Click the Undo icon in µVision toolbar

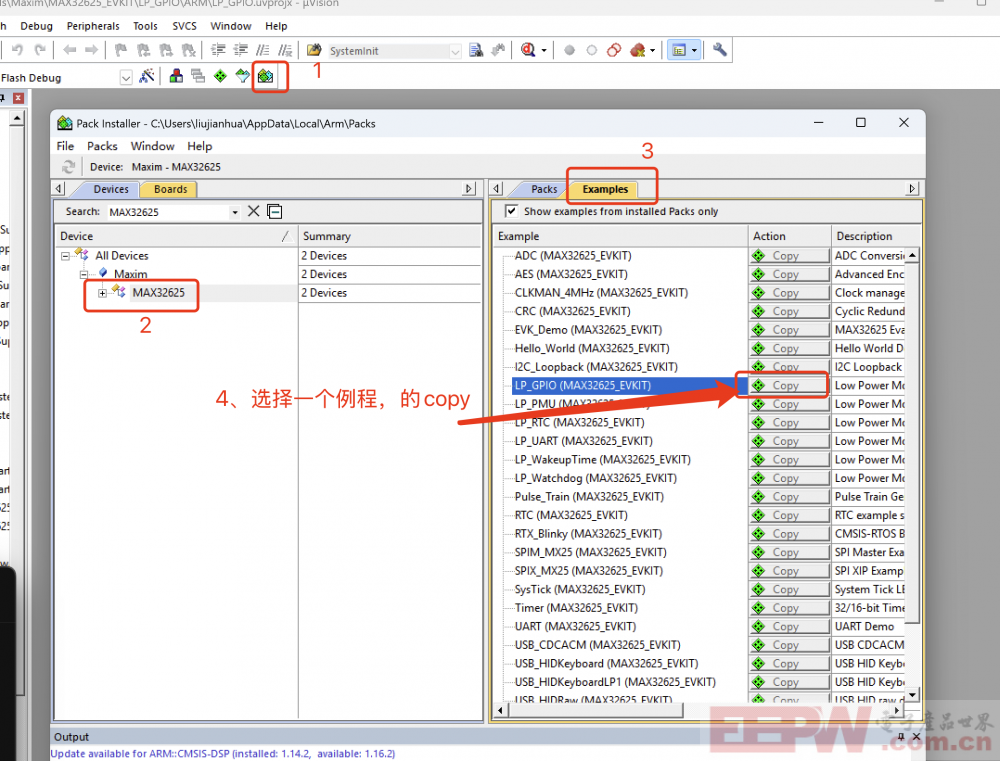(17, 50)
